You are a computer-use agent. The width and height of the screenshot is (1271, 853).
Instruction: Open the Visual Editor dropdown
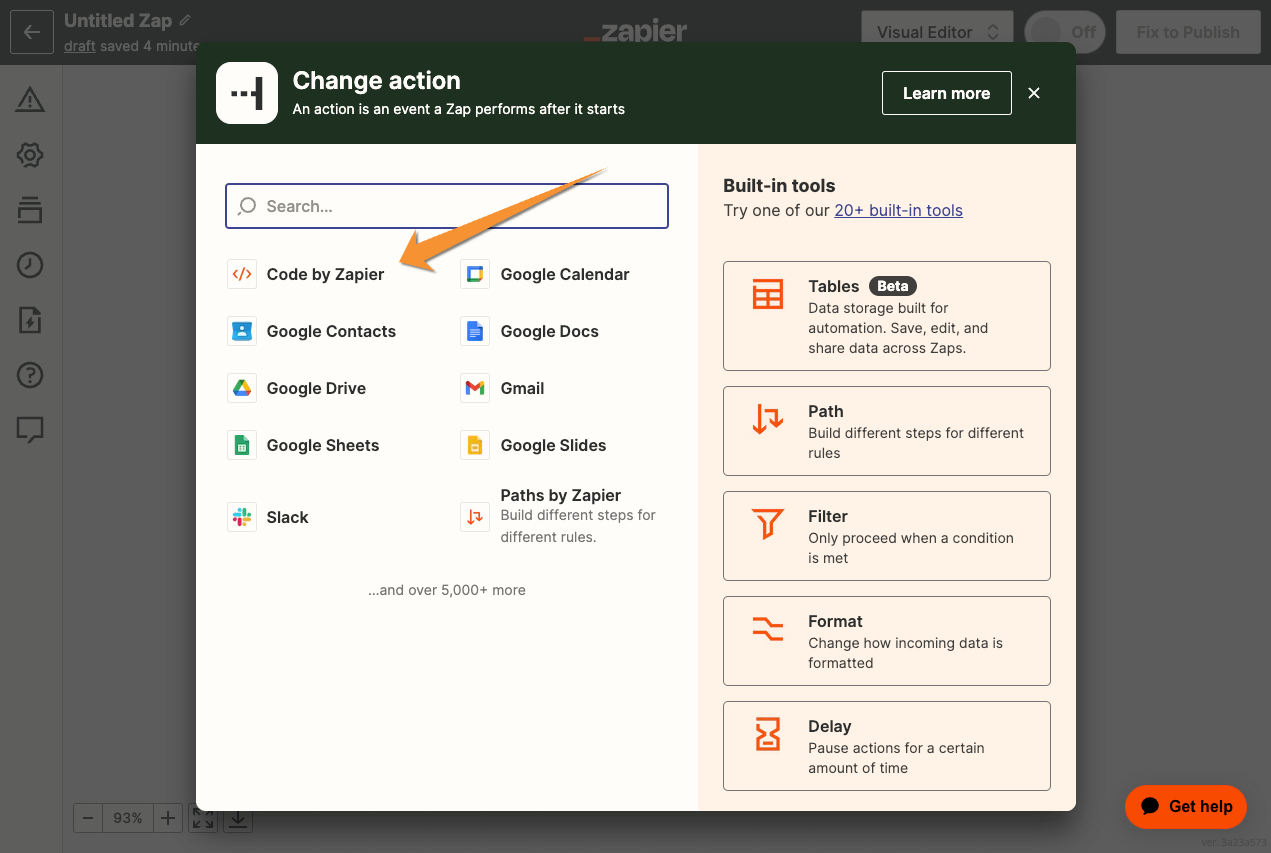(x=937, y=32)
